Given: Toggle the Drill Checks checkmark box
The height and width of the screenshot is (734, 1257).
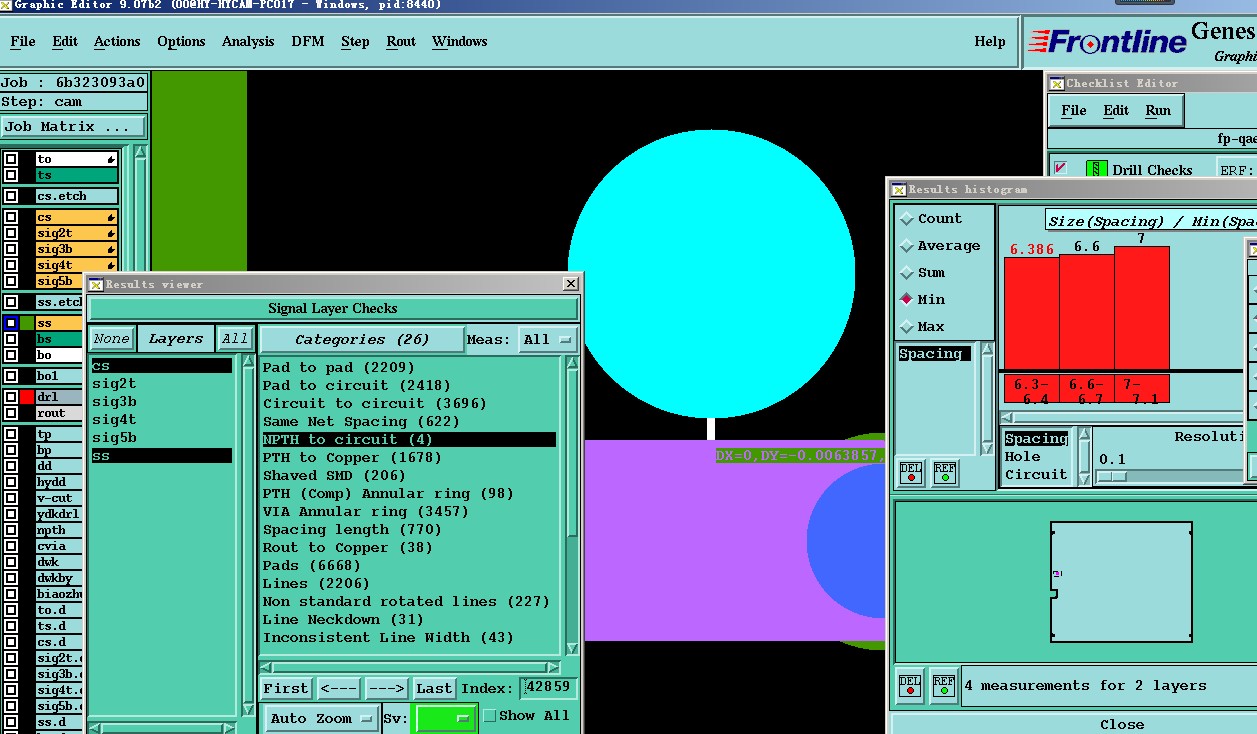Looking at the screenshot, I should click(1060, 168).
